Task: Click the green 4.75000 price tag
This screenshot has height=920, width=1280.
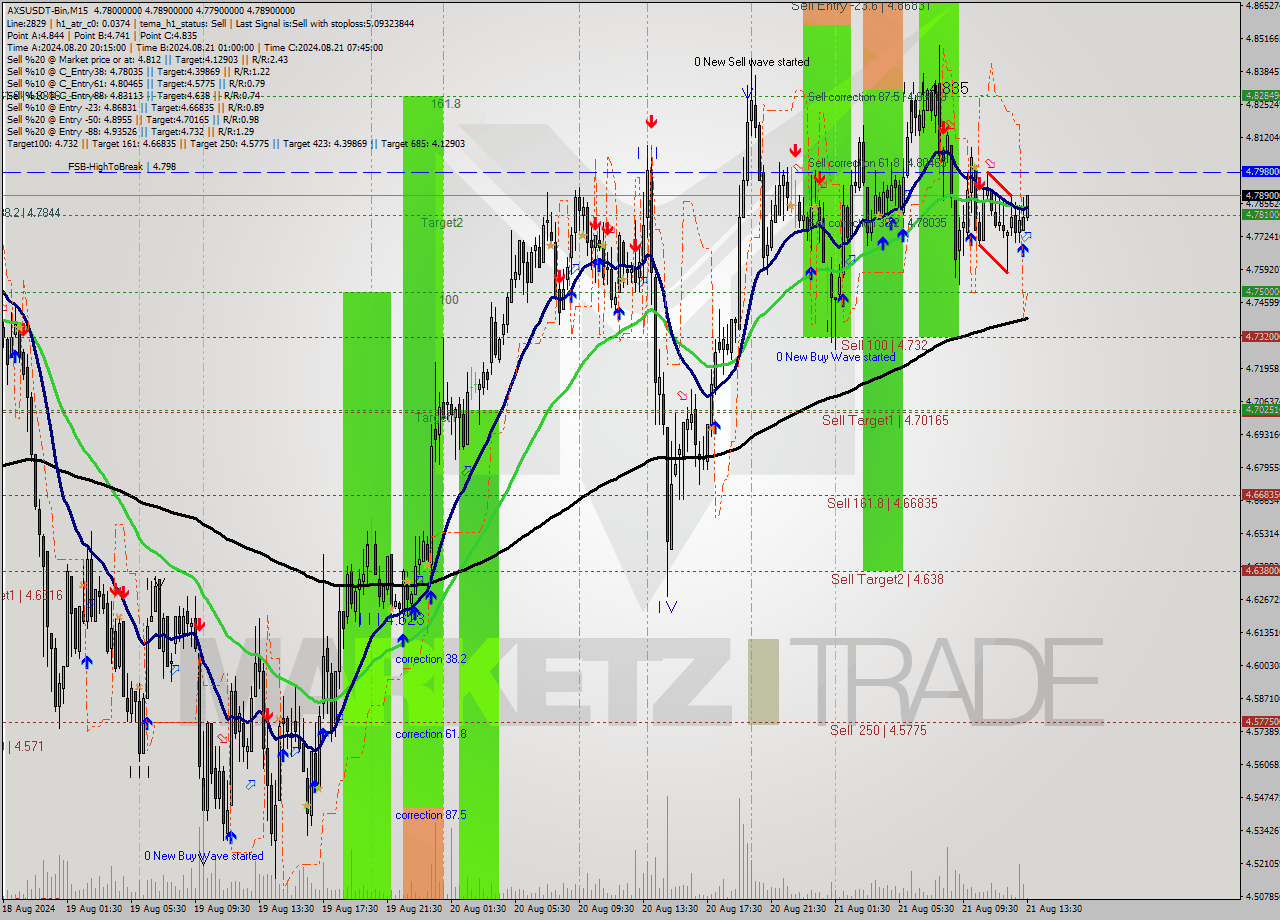Action: 1260,292
